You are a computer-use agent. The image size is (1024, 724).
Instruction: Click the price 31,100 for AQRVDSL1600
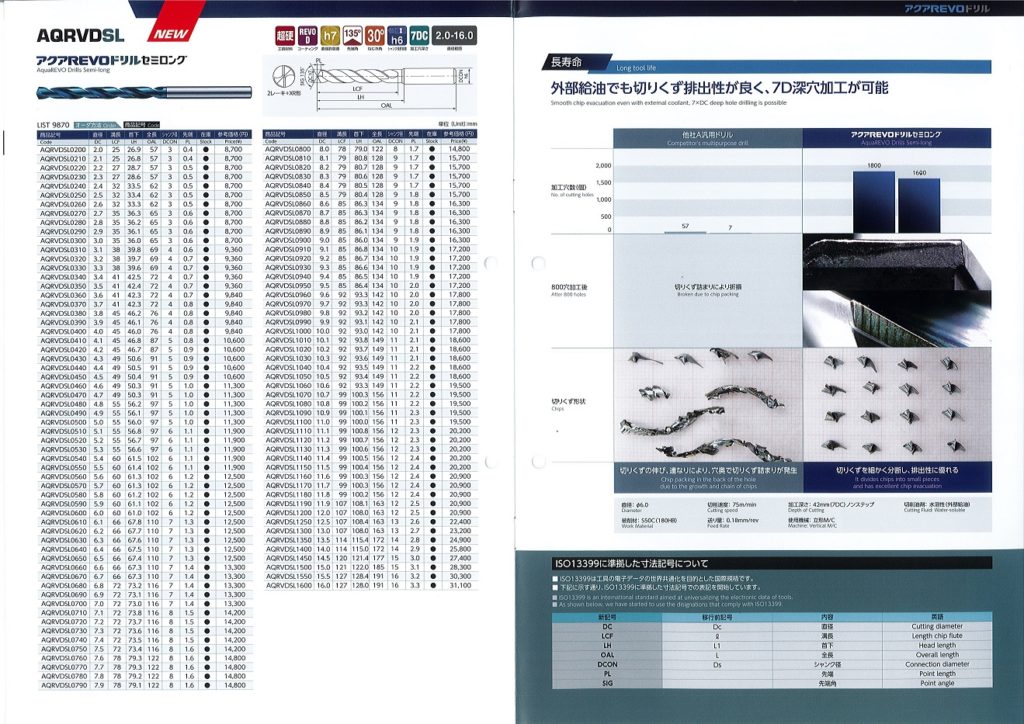click(460, 586)
